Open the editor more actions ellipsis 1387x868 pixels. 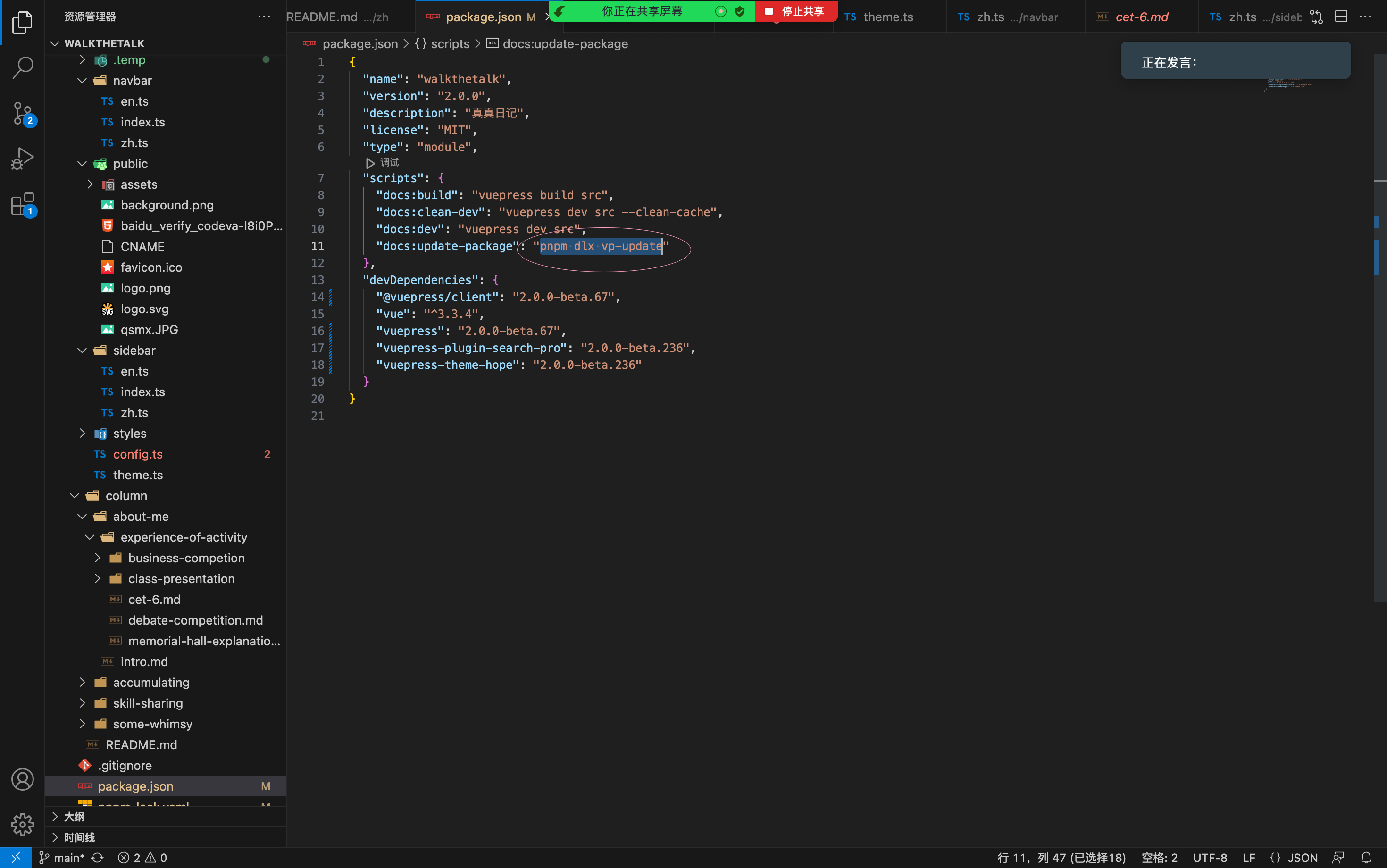pyautogui.click(x=1366, y=17)
